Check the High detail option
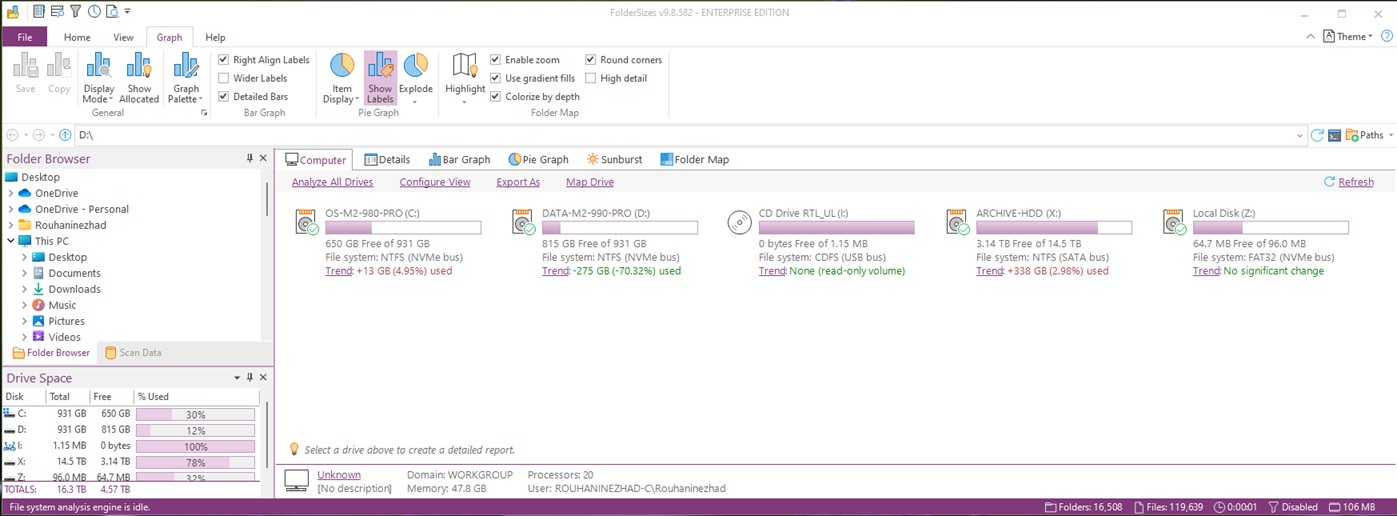Image resolution: width=1397 pixels, height=516 pixels. click(591, 78)
